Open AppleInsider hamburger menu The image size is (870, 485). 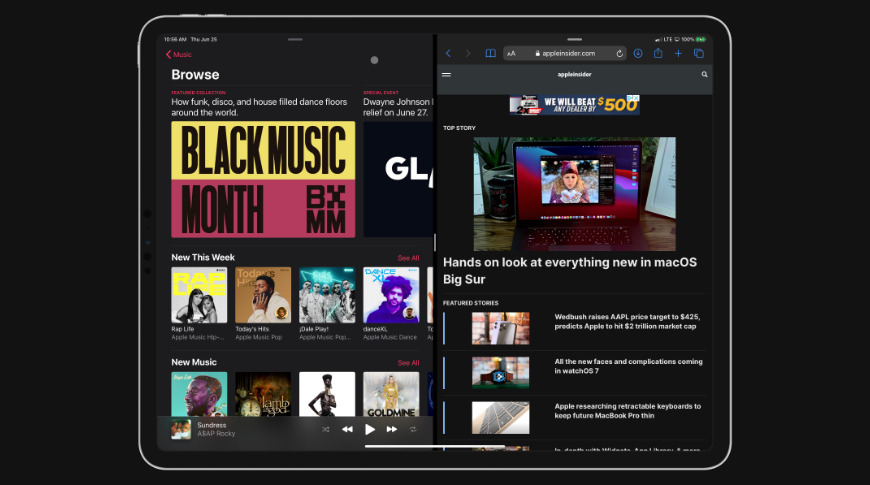(x=446, y=74)
